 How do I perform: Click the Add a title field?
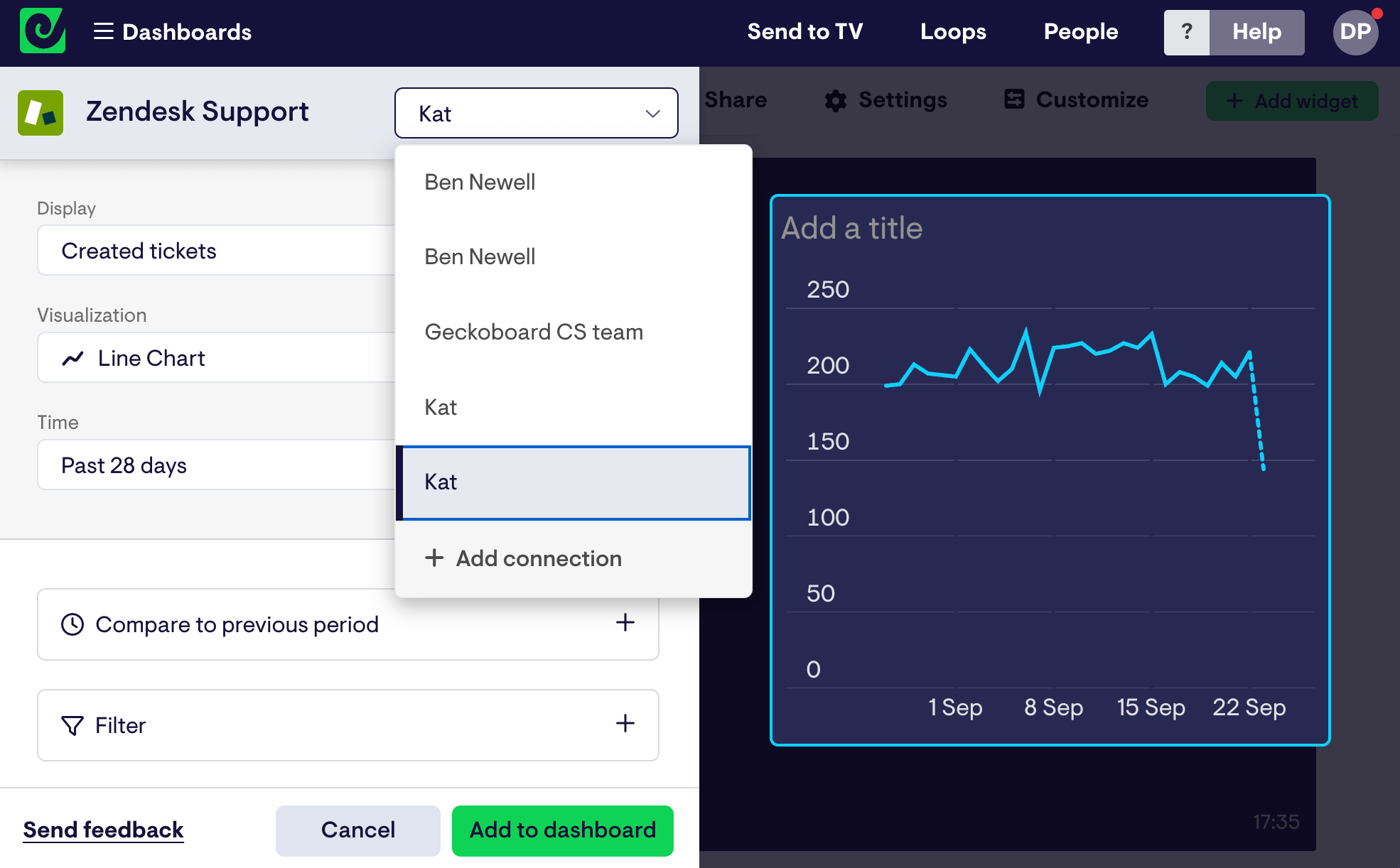point(851,228)
